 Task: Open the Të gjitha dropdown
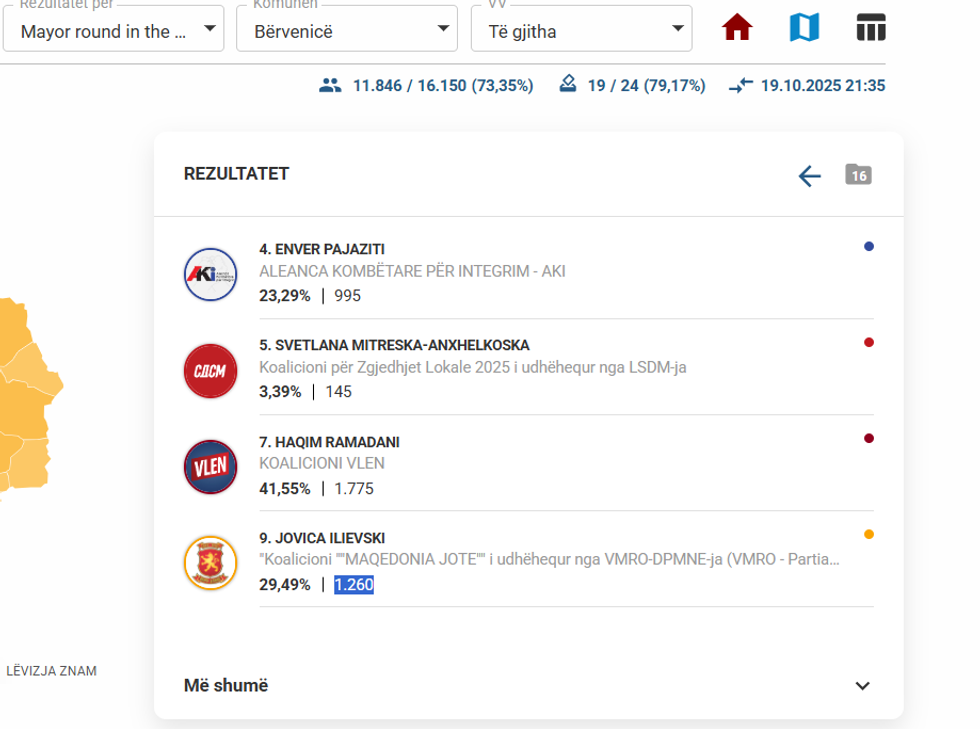(x=581, y=30)
